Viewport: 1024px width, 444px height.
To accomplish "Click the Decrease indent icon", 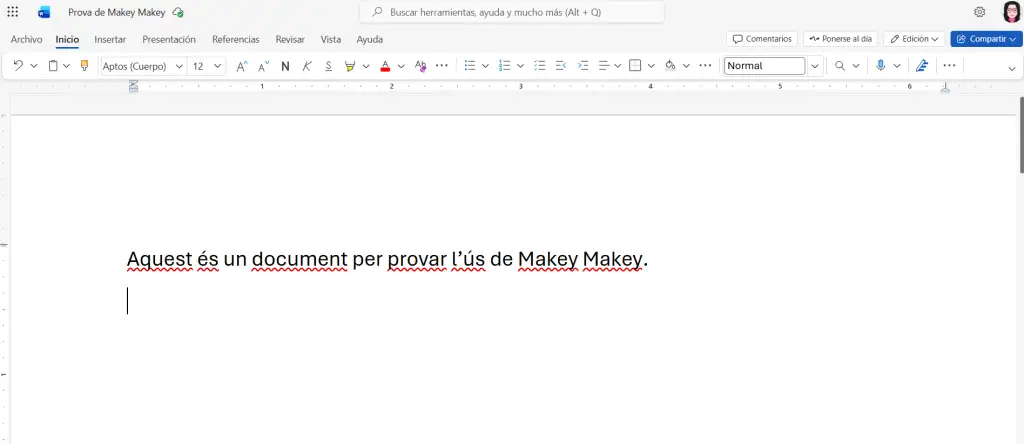I will pos(561,66).
